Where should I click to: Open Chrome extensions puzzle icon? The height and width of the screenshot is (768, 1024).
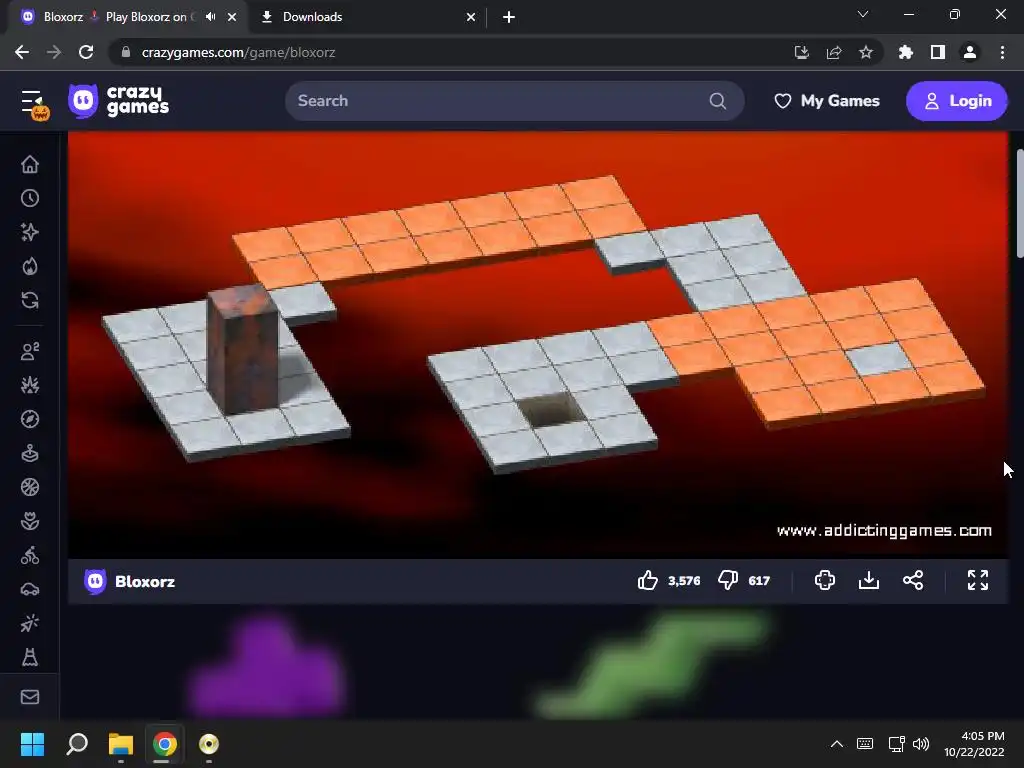(x=905, y=52)
